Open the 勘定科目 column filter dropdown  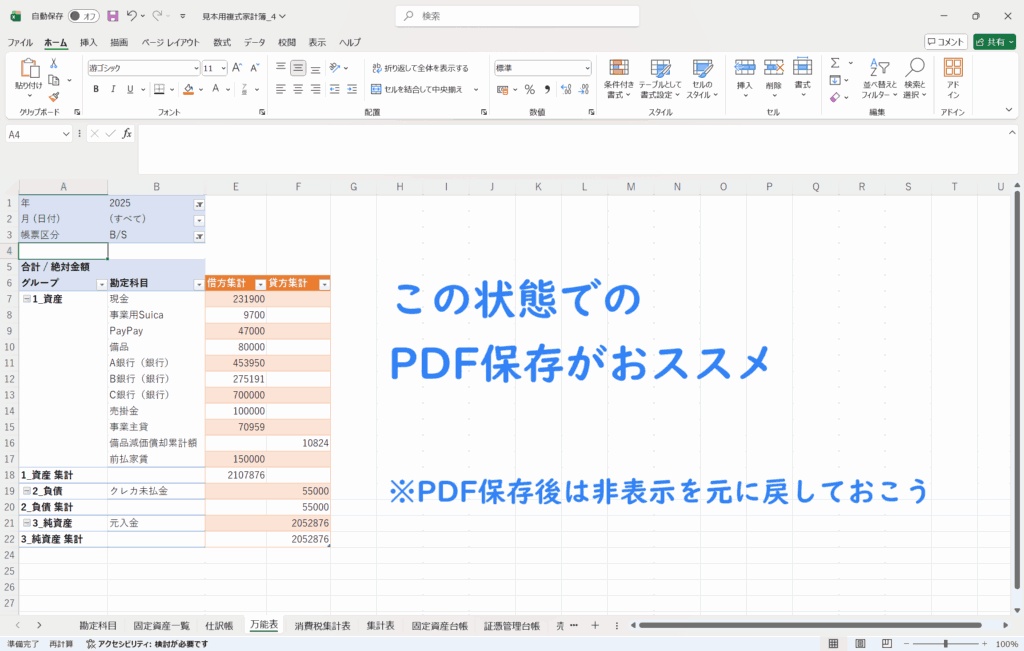198,284
